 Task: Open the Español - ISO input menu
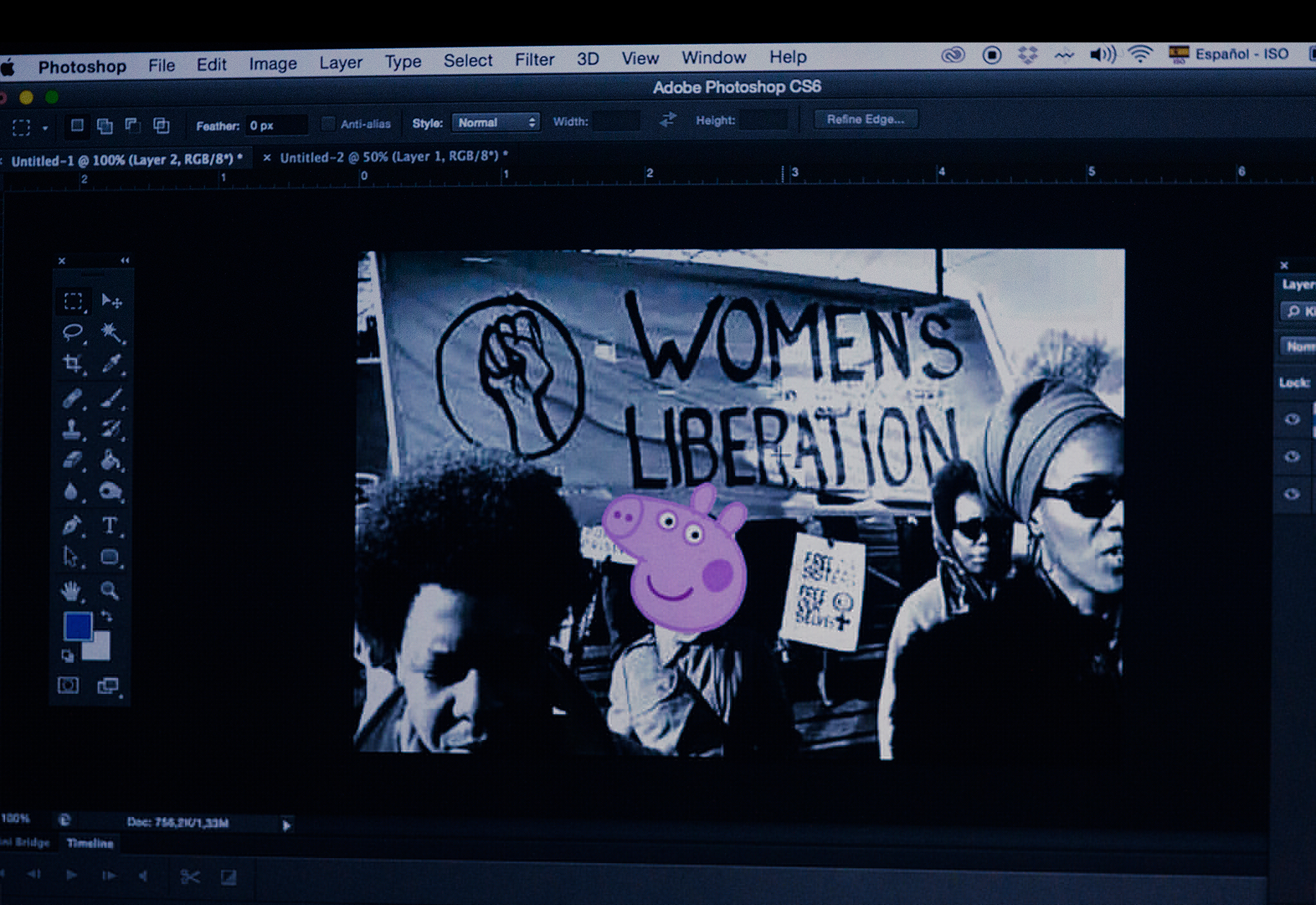[1229, 54]
